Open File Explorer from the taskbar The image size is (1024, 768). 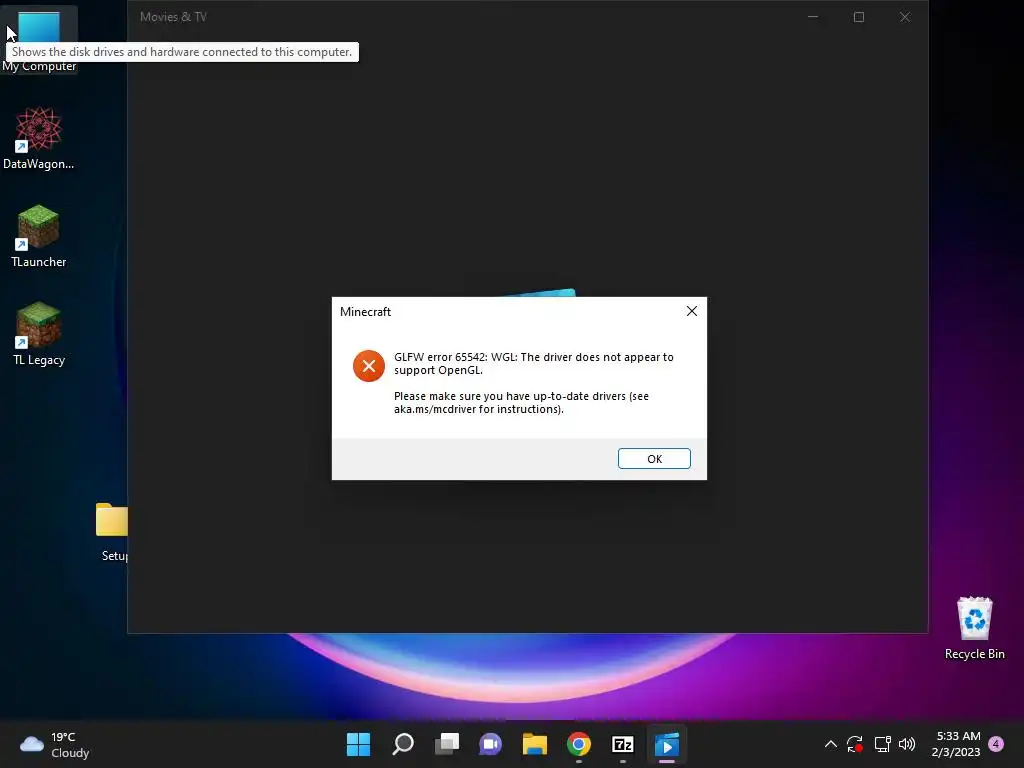(x=534, y=744)
